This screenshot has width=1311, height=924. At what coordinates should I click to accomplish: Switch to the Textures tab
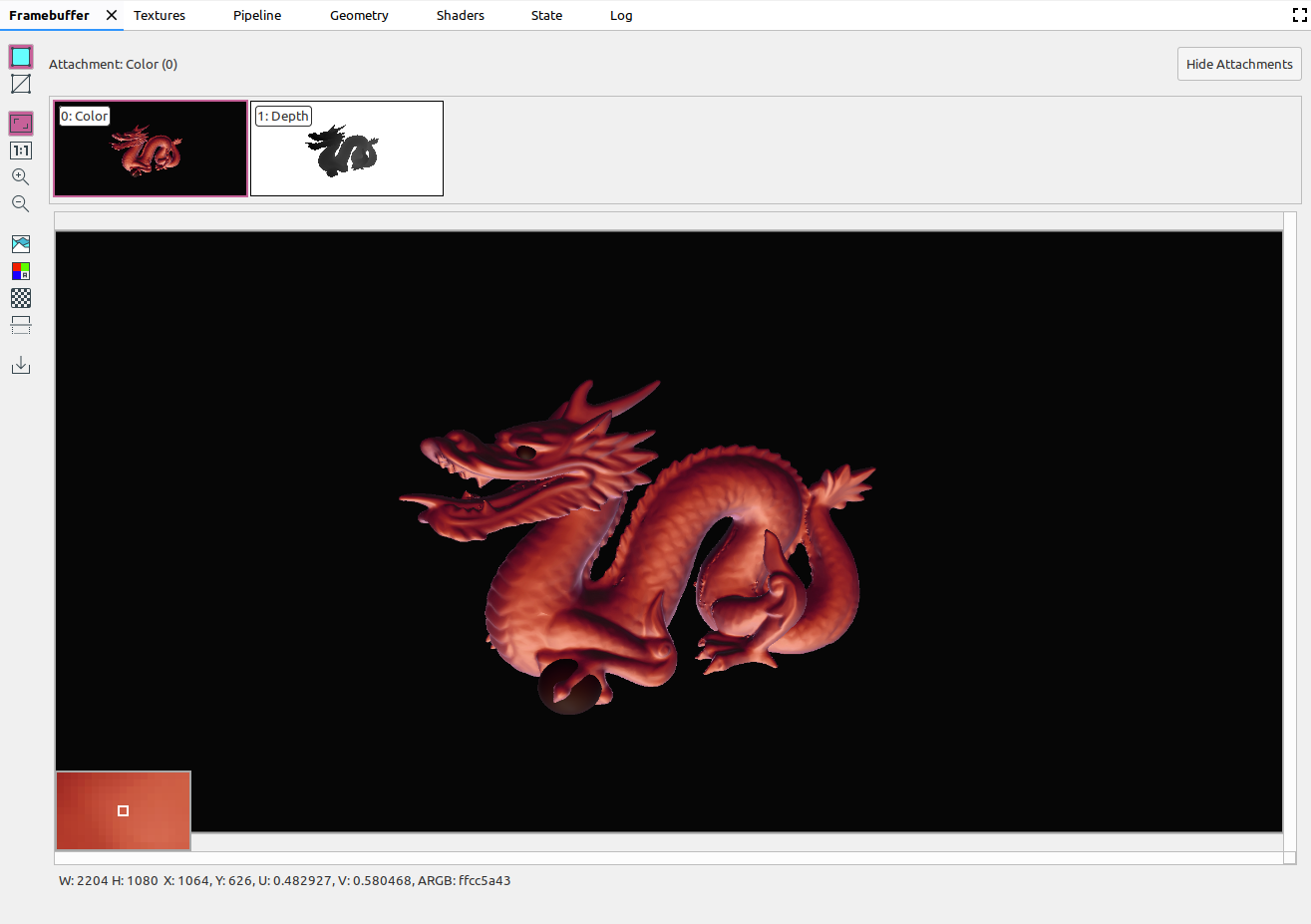[x=160, y=15]
